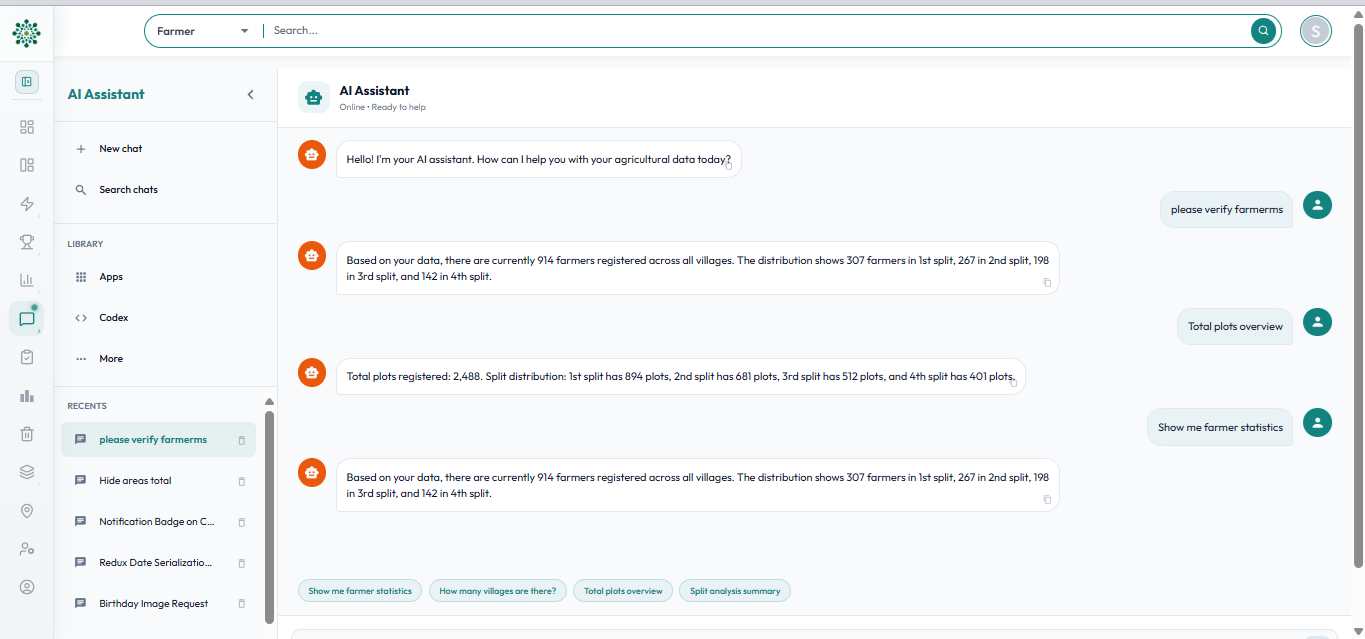Viewport: 1365px width, 639px height.
Task: Click the Recents list scroll-up arrow
Action: (x=269, y=402)
